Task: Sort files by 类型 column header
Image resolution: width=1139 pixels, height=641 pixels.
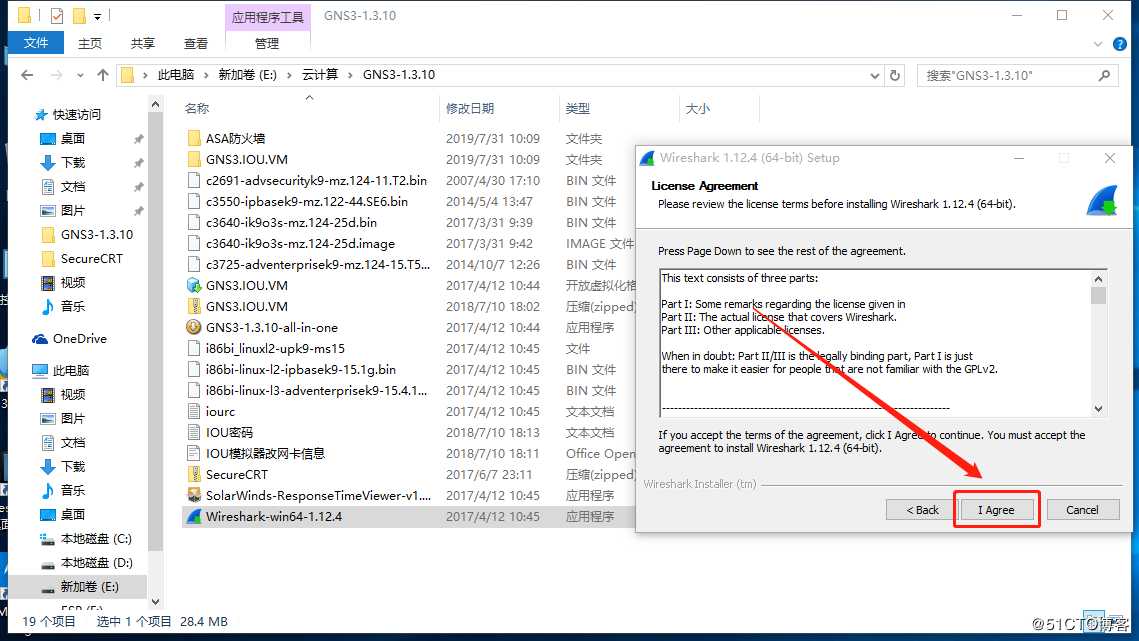Action: click(x=578, y=108)
